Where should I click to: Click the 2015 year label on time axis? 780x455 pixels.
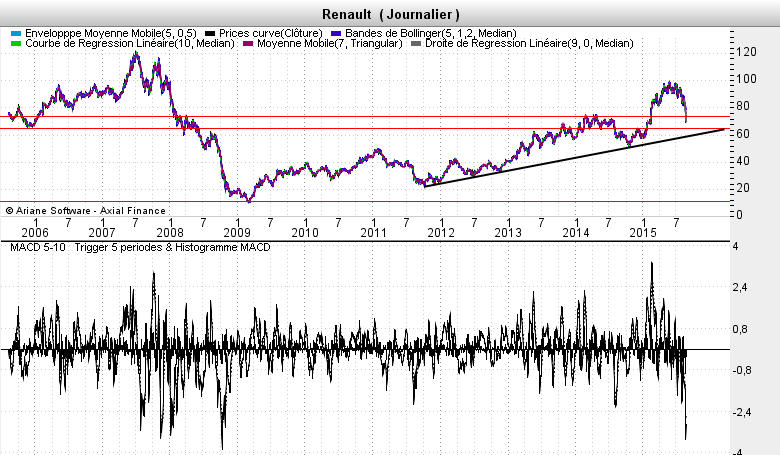coord(643,233)
